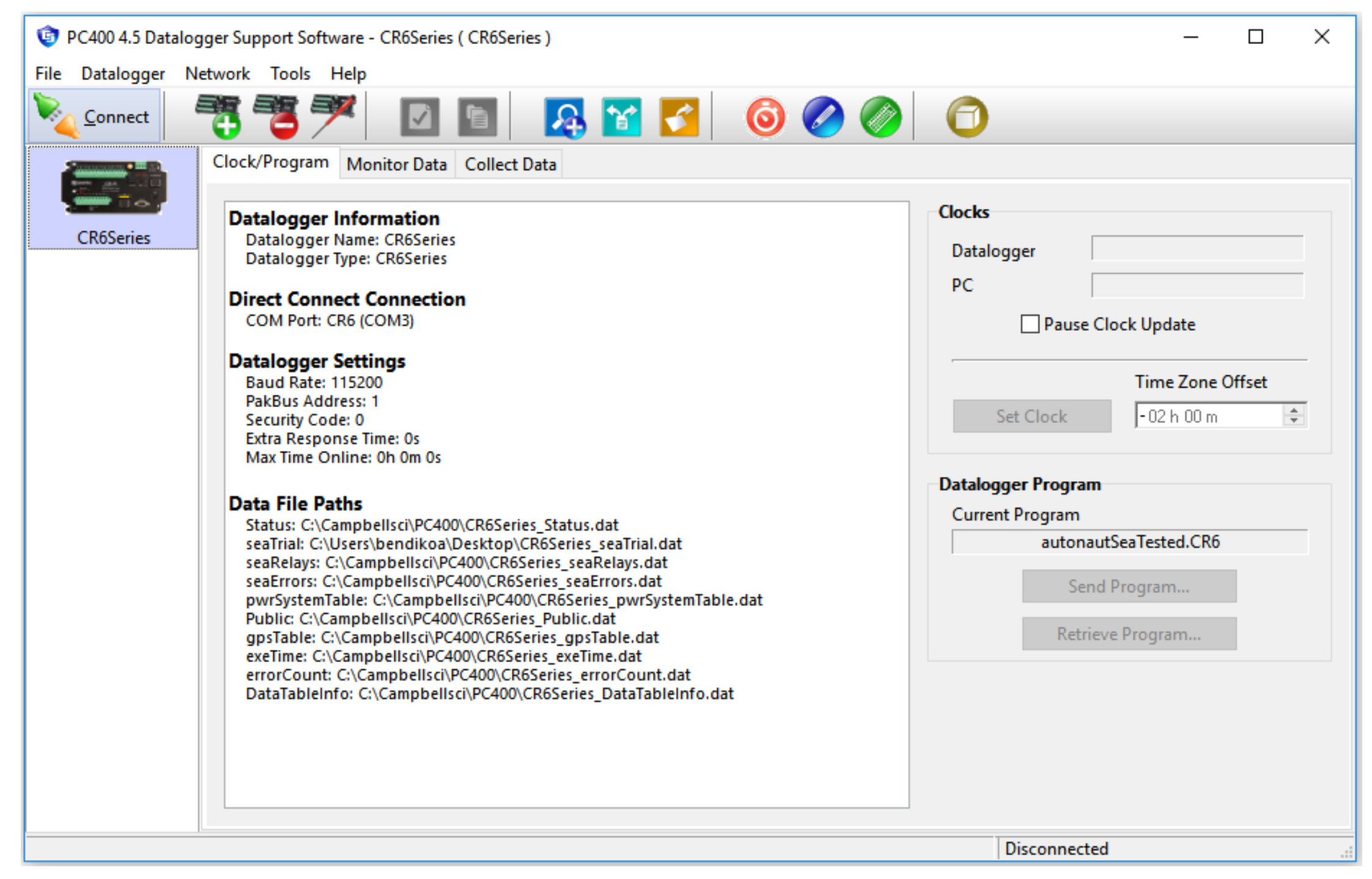Image resolution: width=1372 pixels, height=879 pixels.
Task: Click Add Datalogger icon with green plus
Action: click(218, 116)
